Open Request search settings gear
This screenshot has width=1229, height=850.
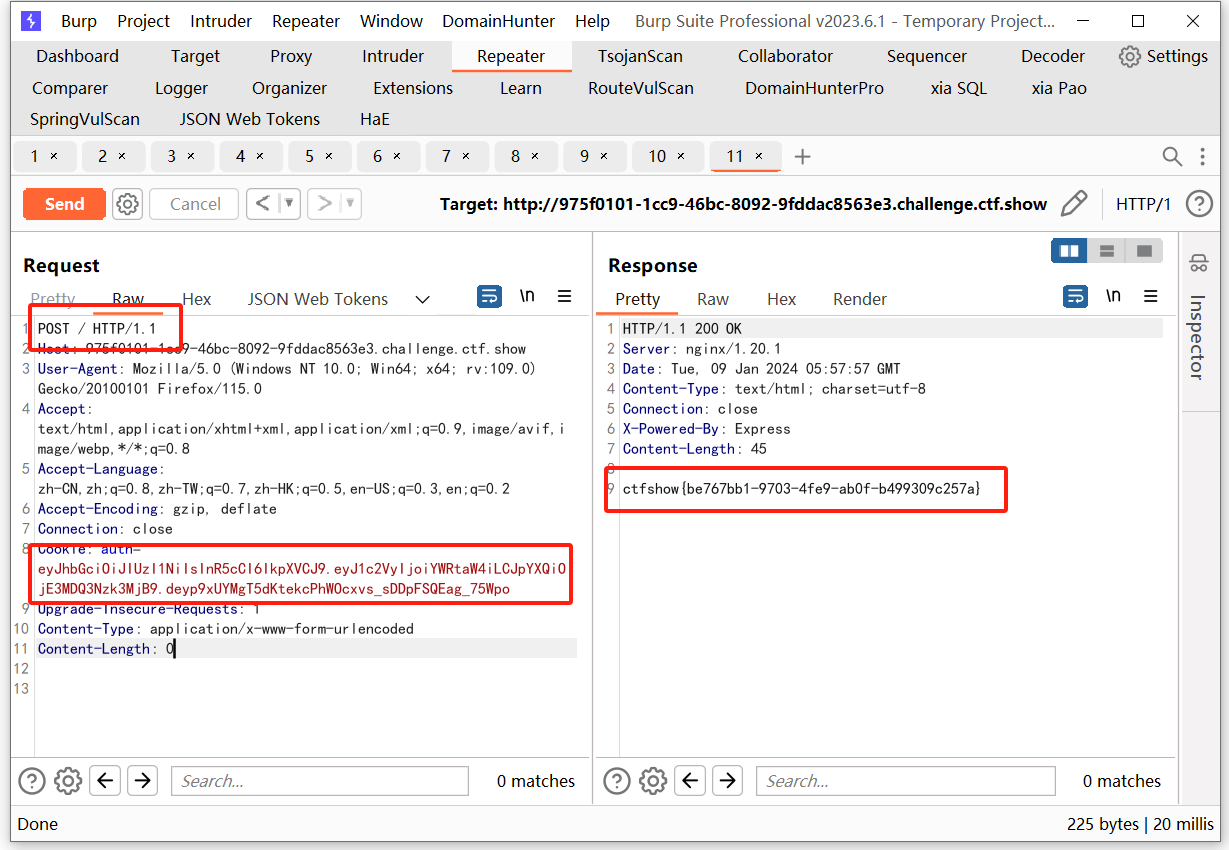[x=68, y=781]
